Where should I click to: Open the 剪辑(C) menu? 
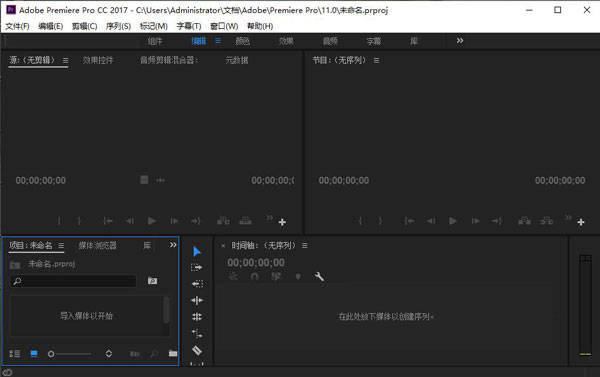point(85,26)
